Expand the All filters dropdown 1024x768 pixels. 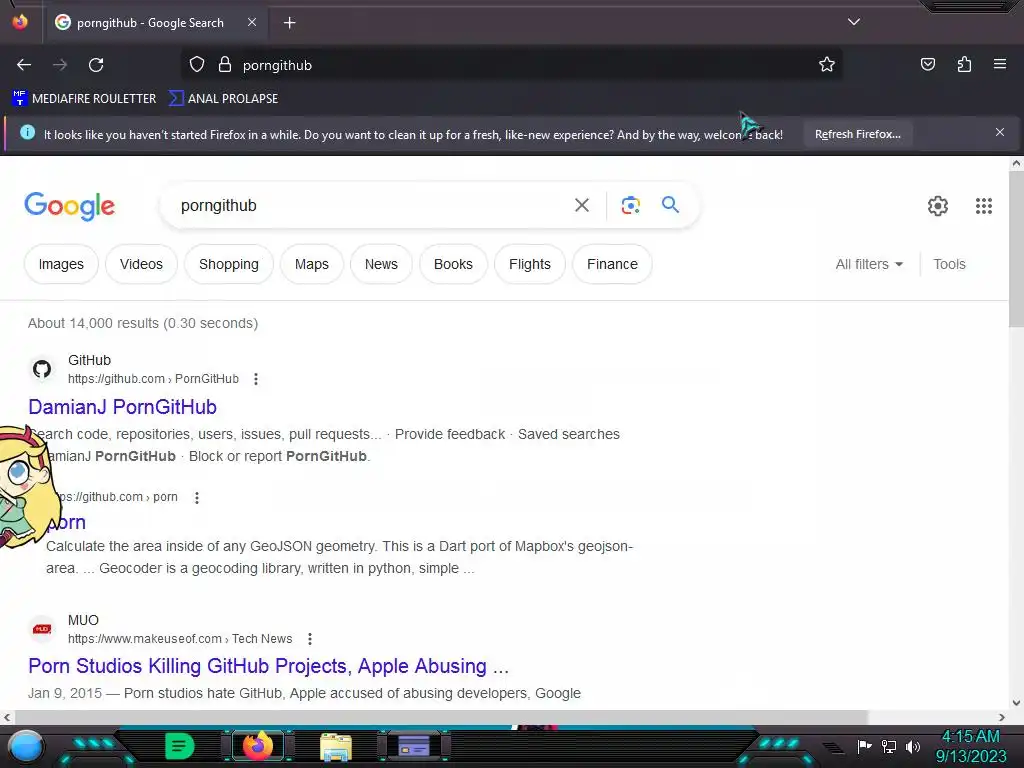(x=869, y=264)
